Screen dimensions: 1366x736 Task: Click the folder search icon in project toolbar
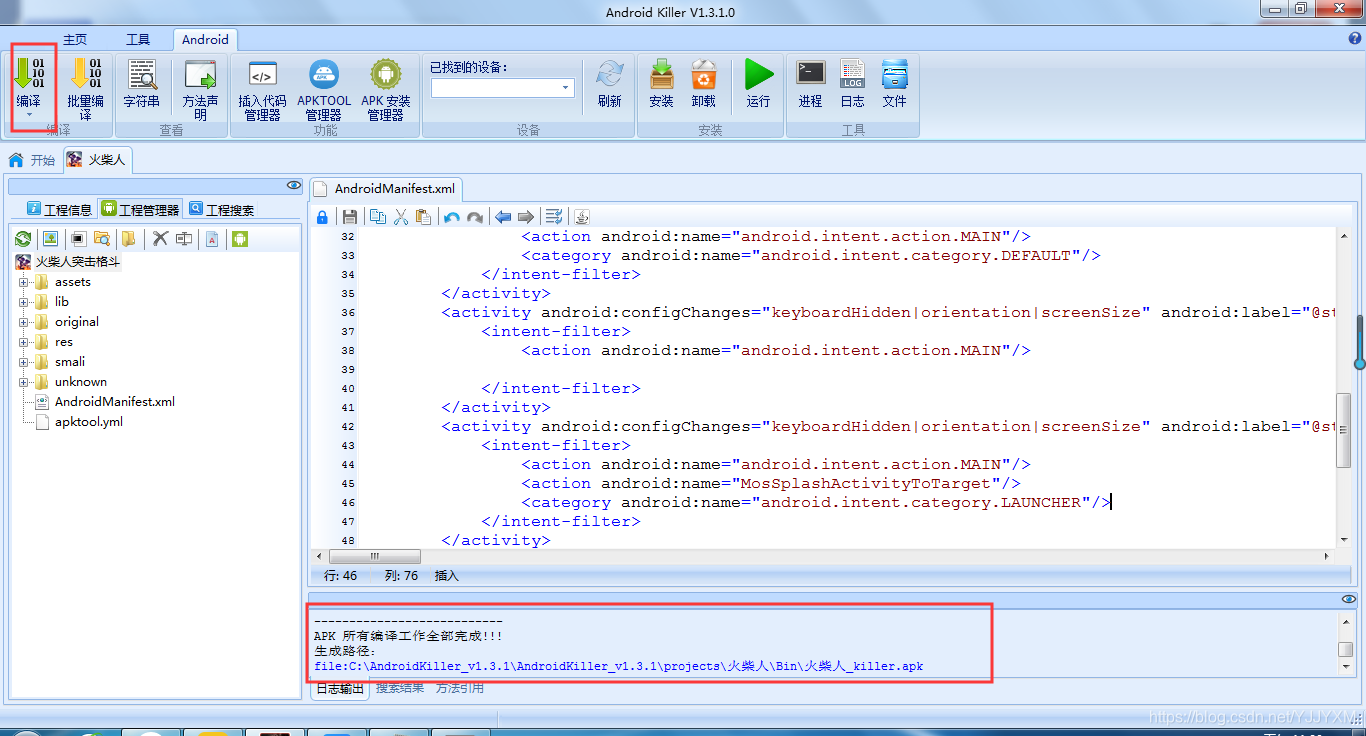102,239
